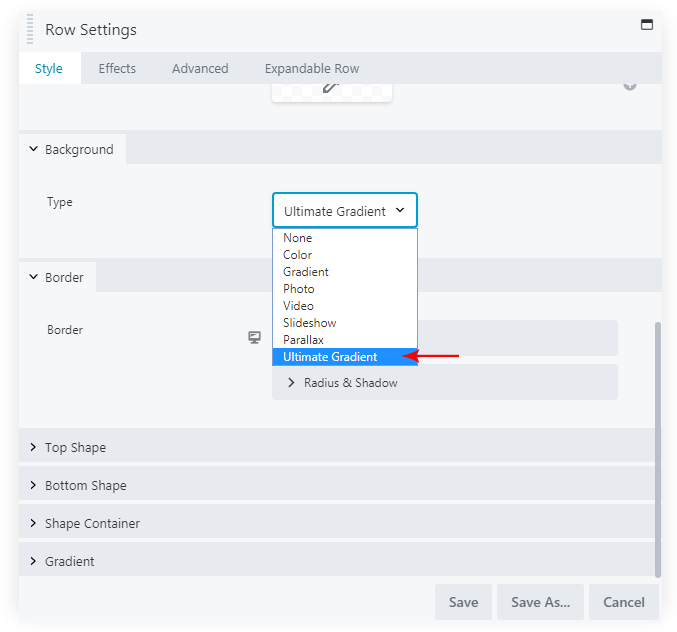
Task: Select Slideshow background option
Action: click(x=310, y=323)
